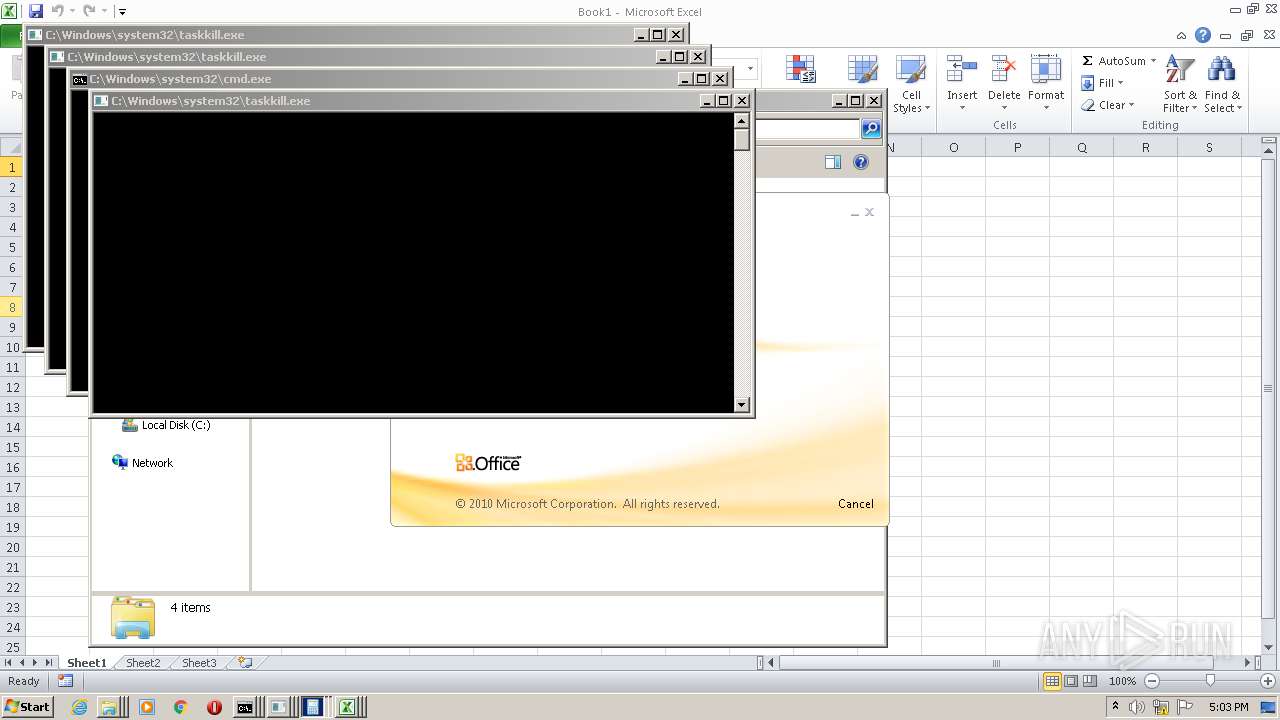Toggle the Explorer preview pane icon
The width and height of the screenshot is (1280, 720).
[833, 162]
